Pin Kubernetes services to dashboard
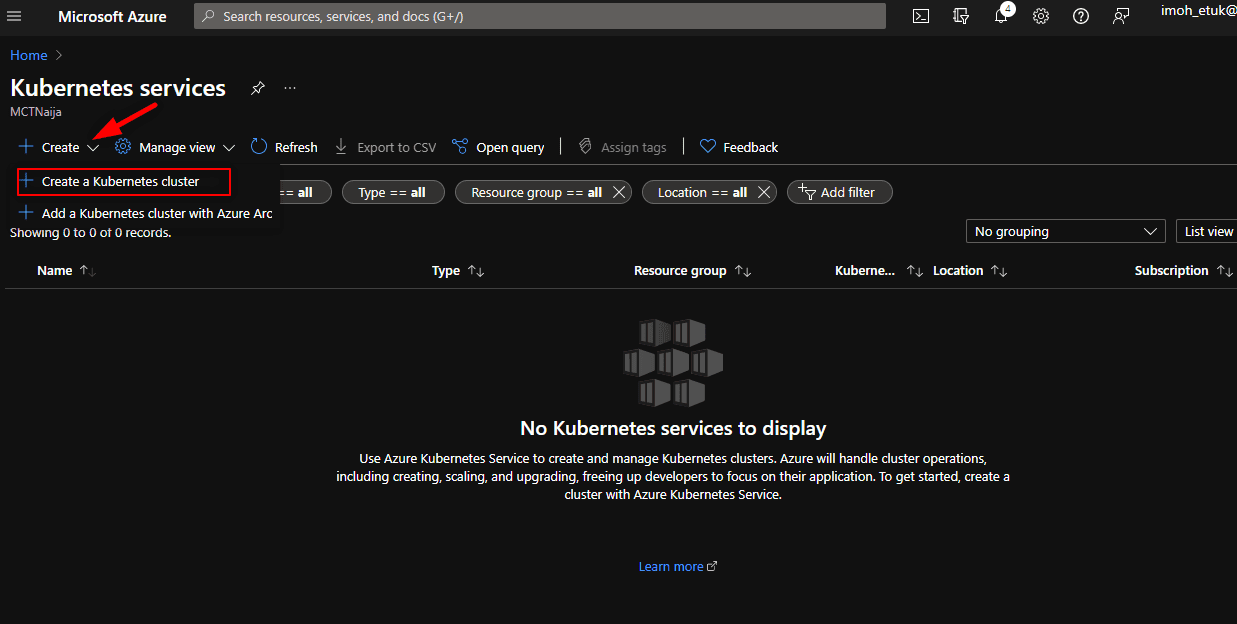 (x=258, y=88)
